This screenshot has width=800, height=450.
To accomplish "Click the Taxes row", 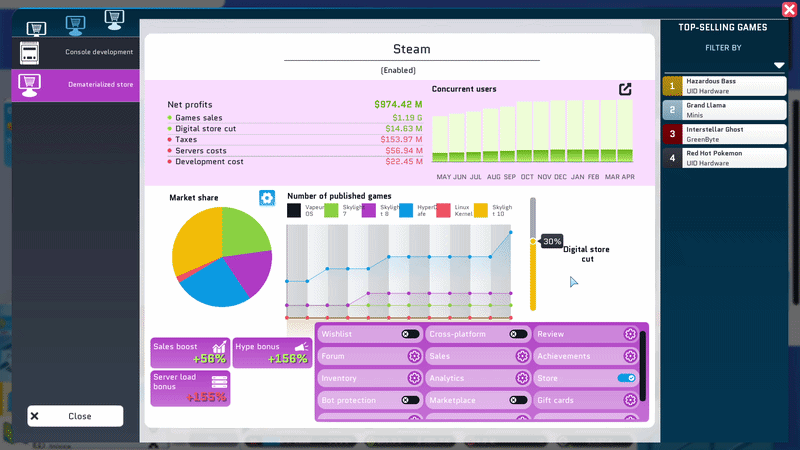I will pyautogui.click(x=295, y=140).
